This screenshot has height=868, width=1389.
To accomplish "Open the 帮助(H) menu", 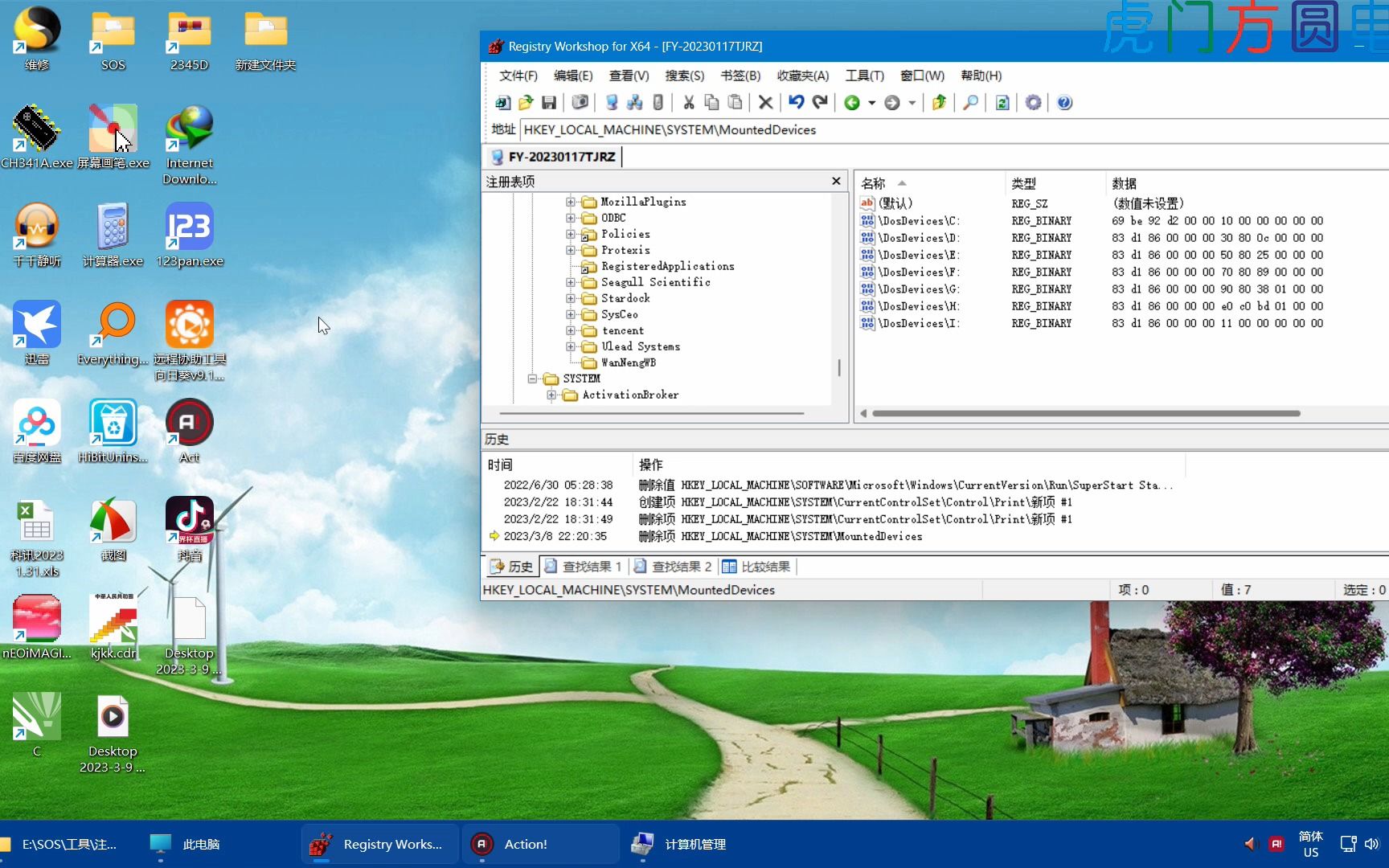I will (x=981, y=76).
